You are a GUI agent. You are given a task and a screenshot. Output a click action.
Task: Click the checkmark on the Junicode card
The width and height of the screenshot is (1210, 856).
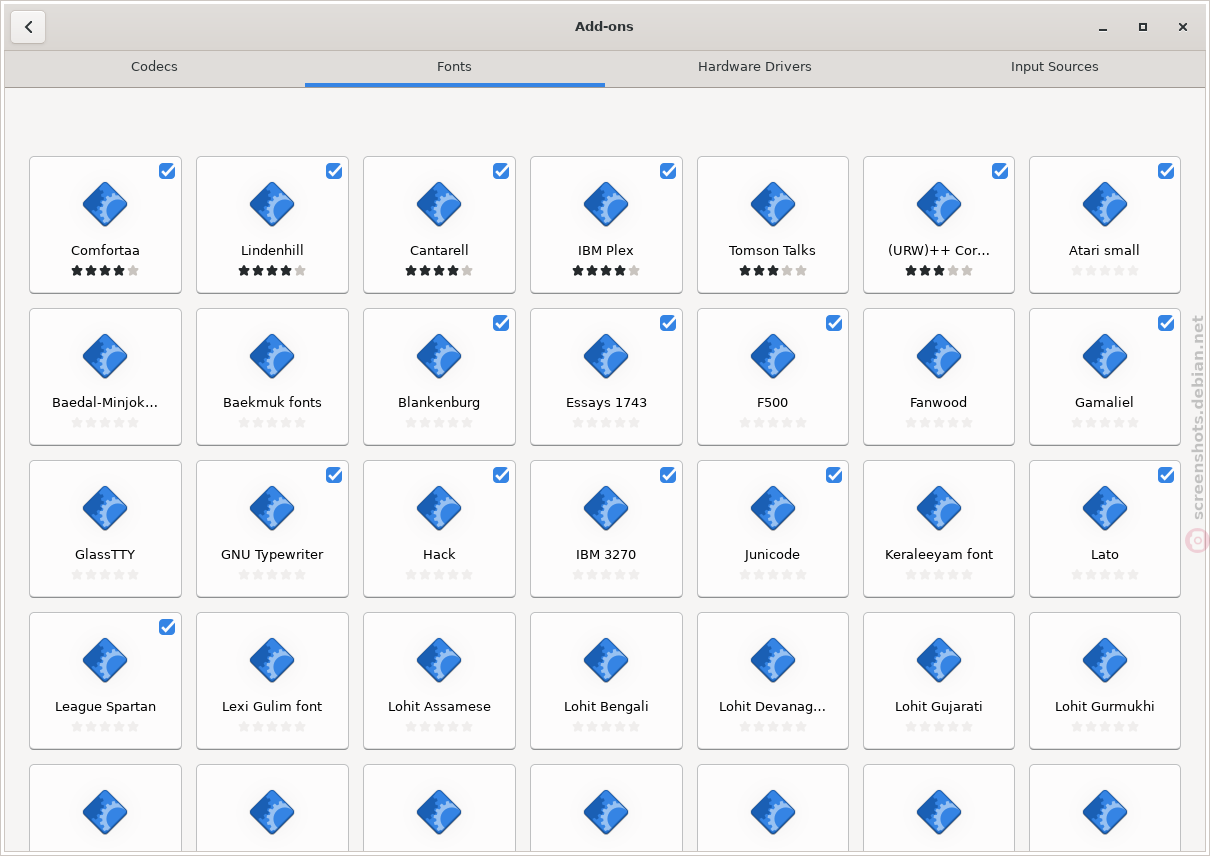coord(834,475)
